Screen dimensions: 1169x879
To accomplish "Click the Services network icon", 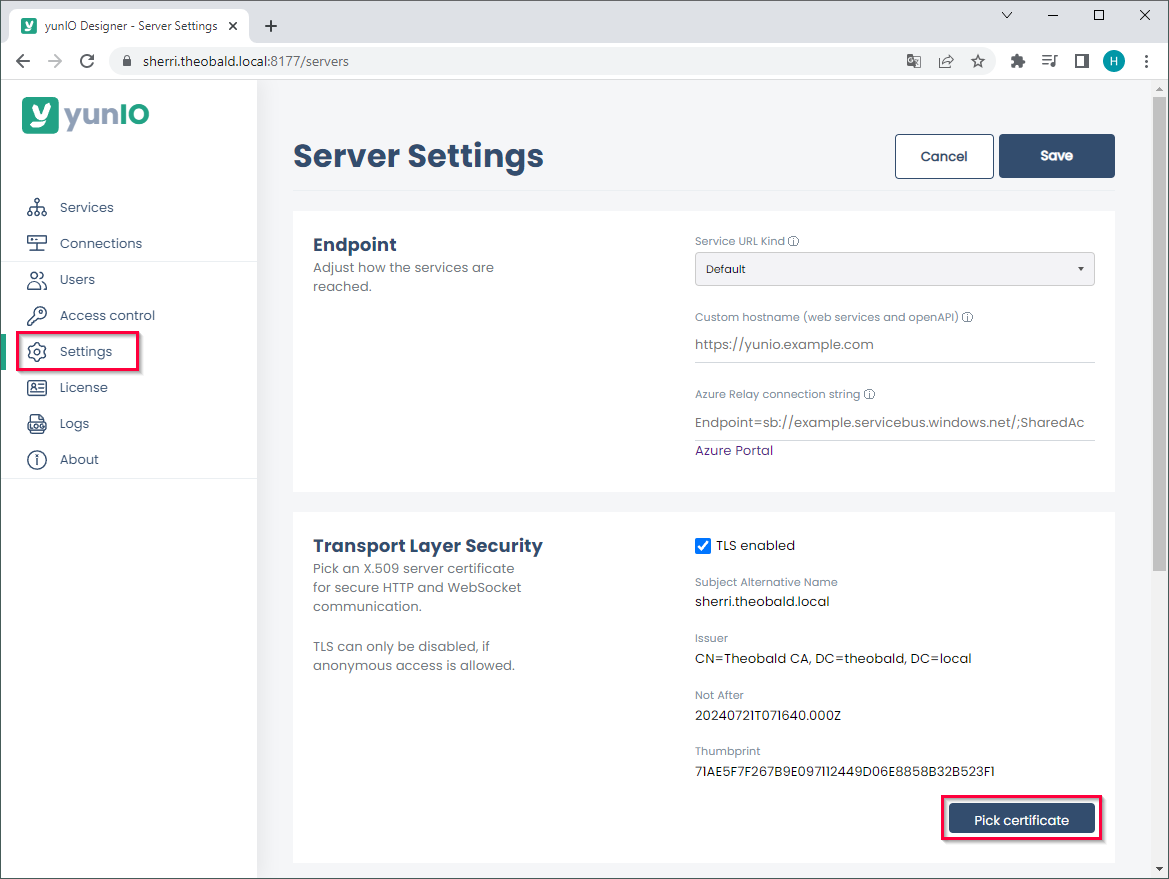I will point(37,207).
